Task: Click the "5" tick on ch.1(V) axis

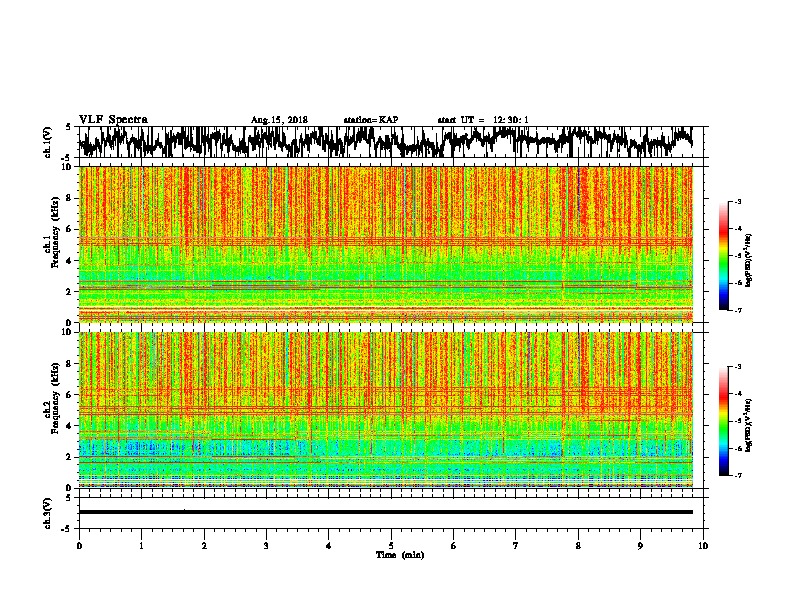Action: (68, 127)
